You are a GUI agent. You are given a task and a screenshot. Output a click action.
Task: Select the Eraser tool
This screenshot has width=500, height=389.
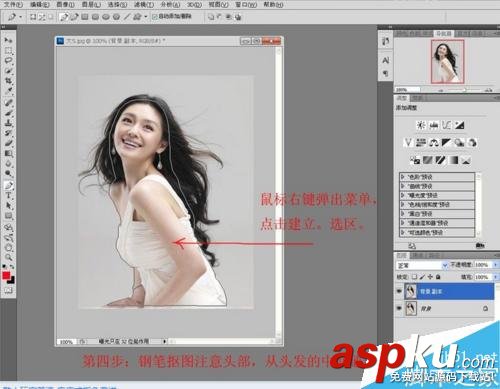(x=8, y=143)
